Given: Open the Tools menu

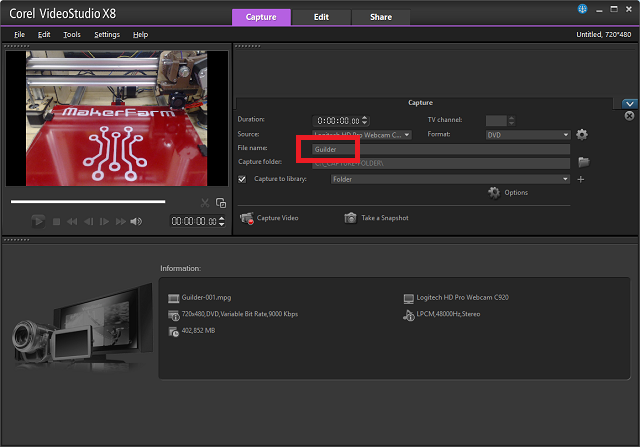Looking at the screenshot, I should [72, 35].
